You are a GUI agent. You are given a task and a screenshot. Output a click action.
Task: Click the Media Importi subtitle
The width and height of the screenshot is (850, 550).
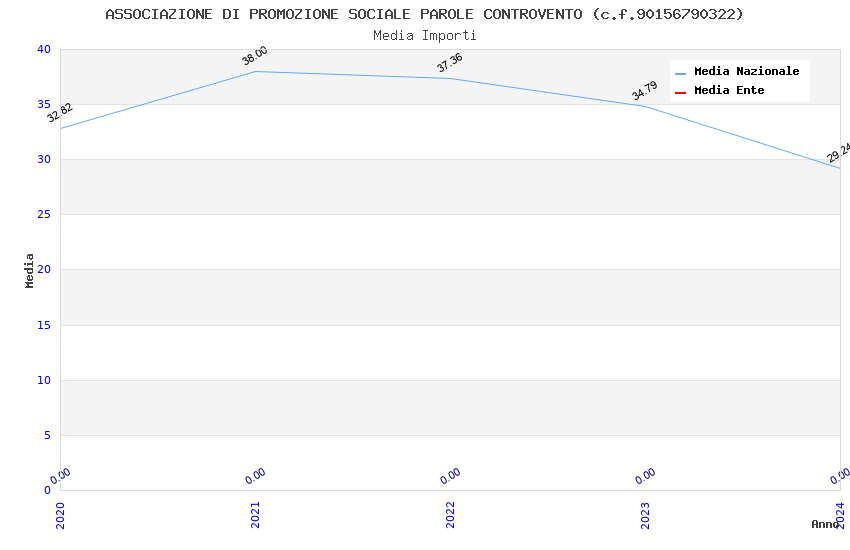coord(425,36)
